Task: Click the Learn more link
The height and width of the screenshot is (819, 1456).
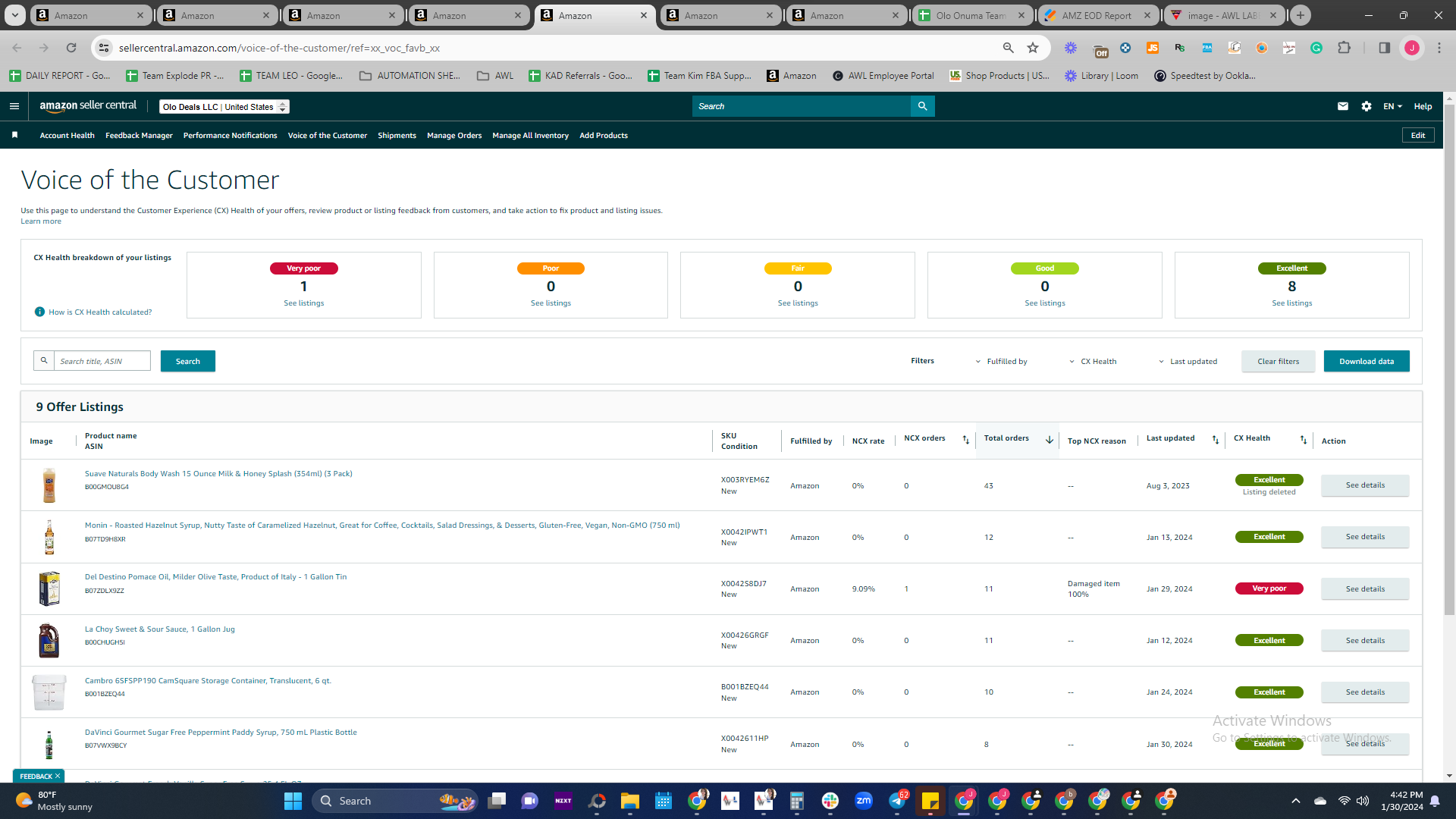Action: click(41, 221)
